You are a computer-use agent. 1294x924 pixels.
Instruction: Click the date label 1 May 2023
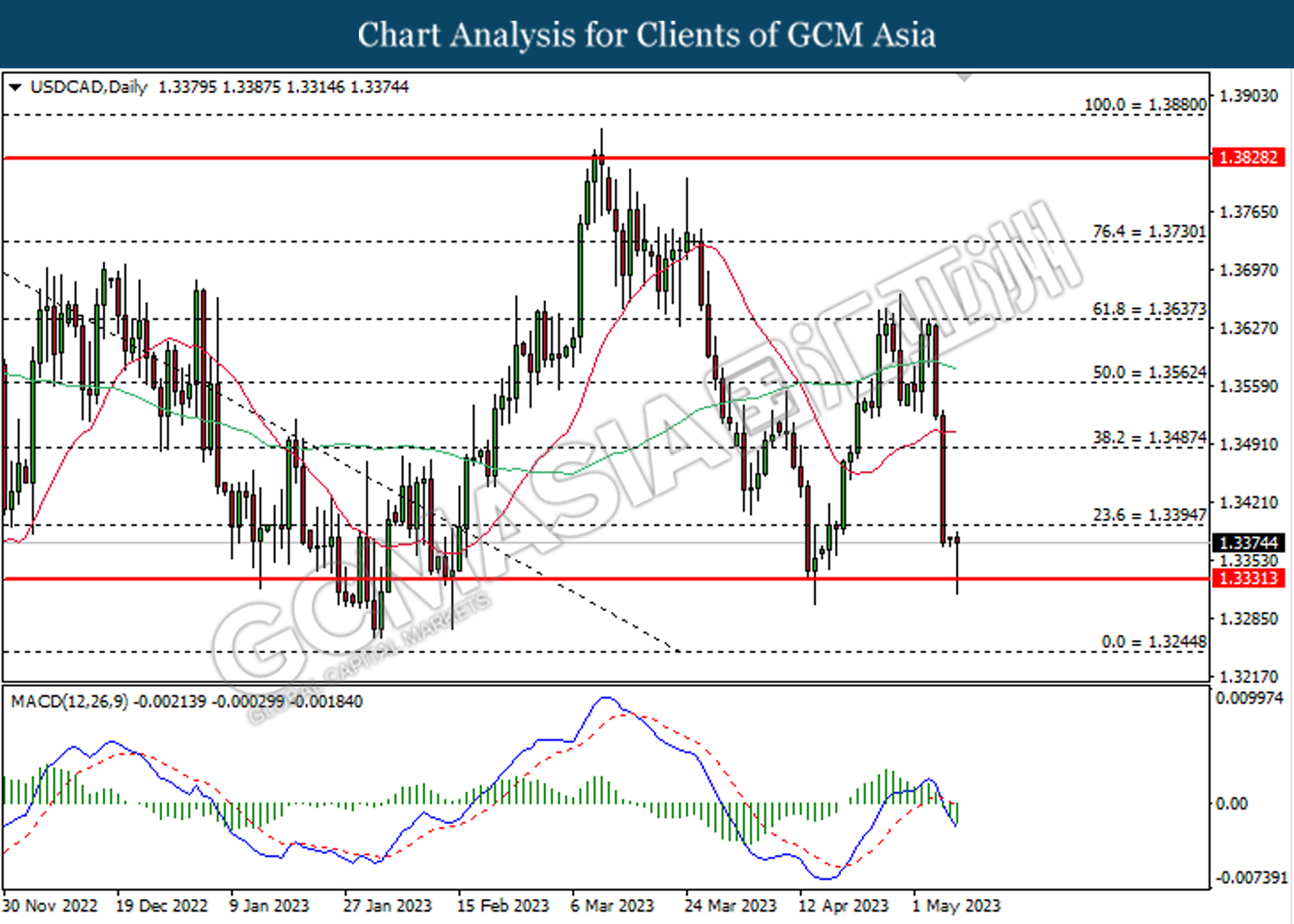(957, 906)
